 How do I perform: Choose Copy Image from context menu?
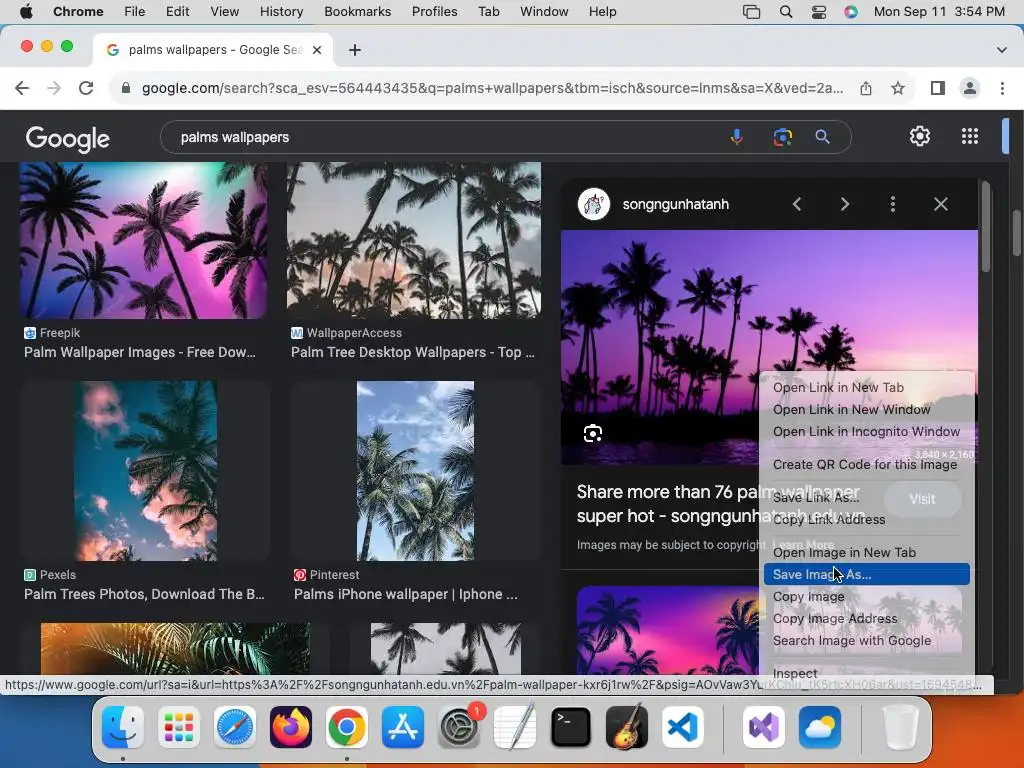(x=867, y=597)
